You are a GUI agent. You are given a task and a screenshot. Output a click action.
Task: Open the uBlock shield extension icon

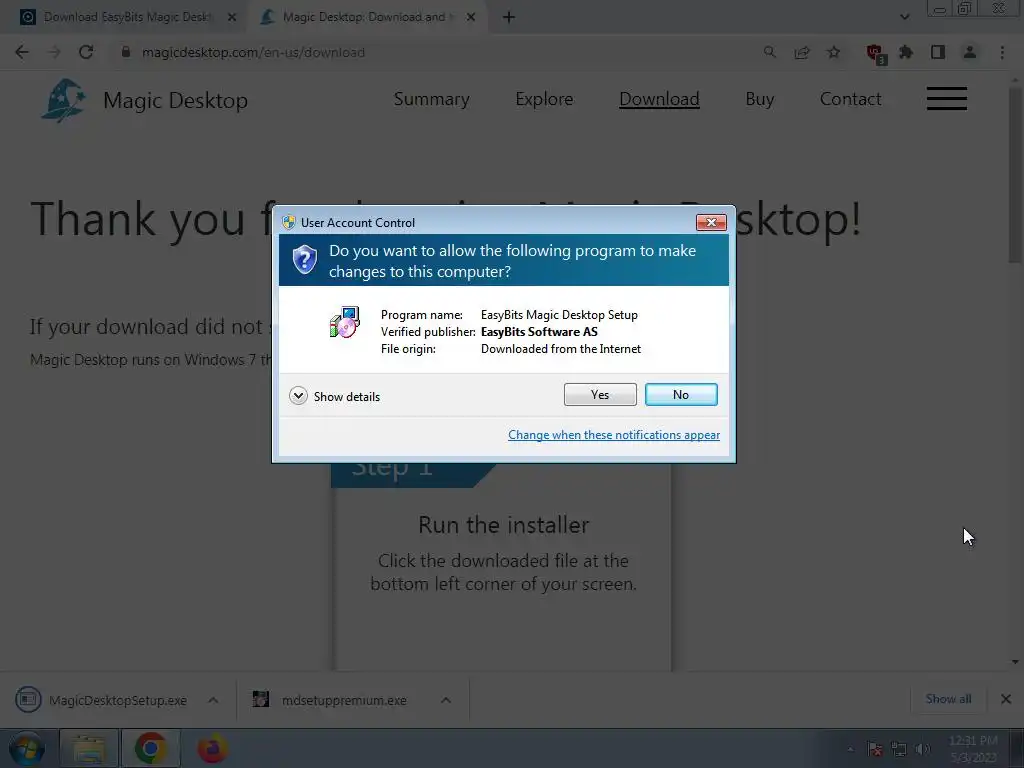click(875, 54)
